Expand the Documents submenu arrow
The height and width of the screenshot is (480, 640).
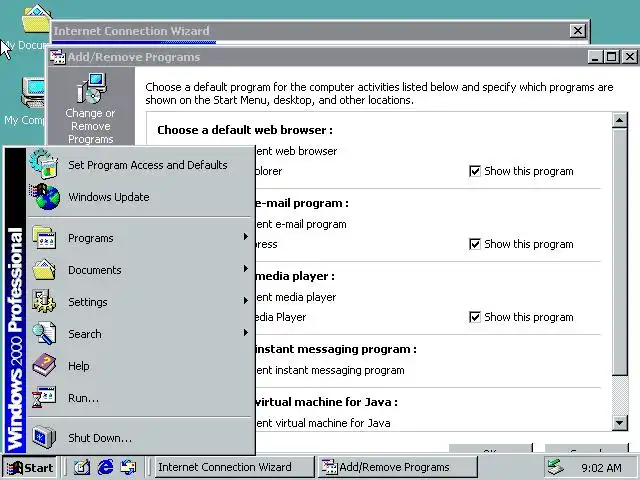pyautogui.click(x=245, y=269)
